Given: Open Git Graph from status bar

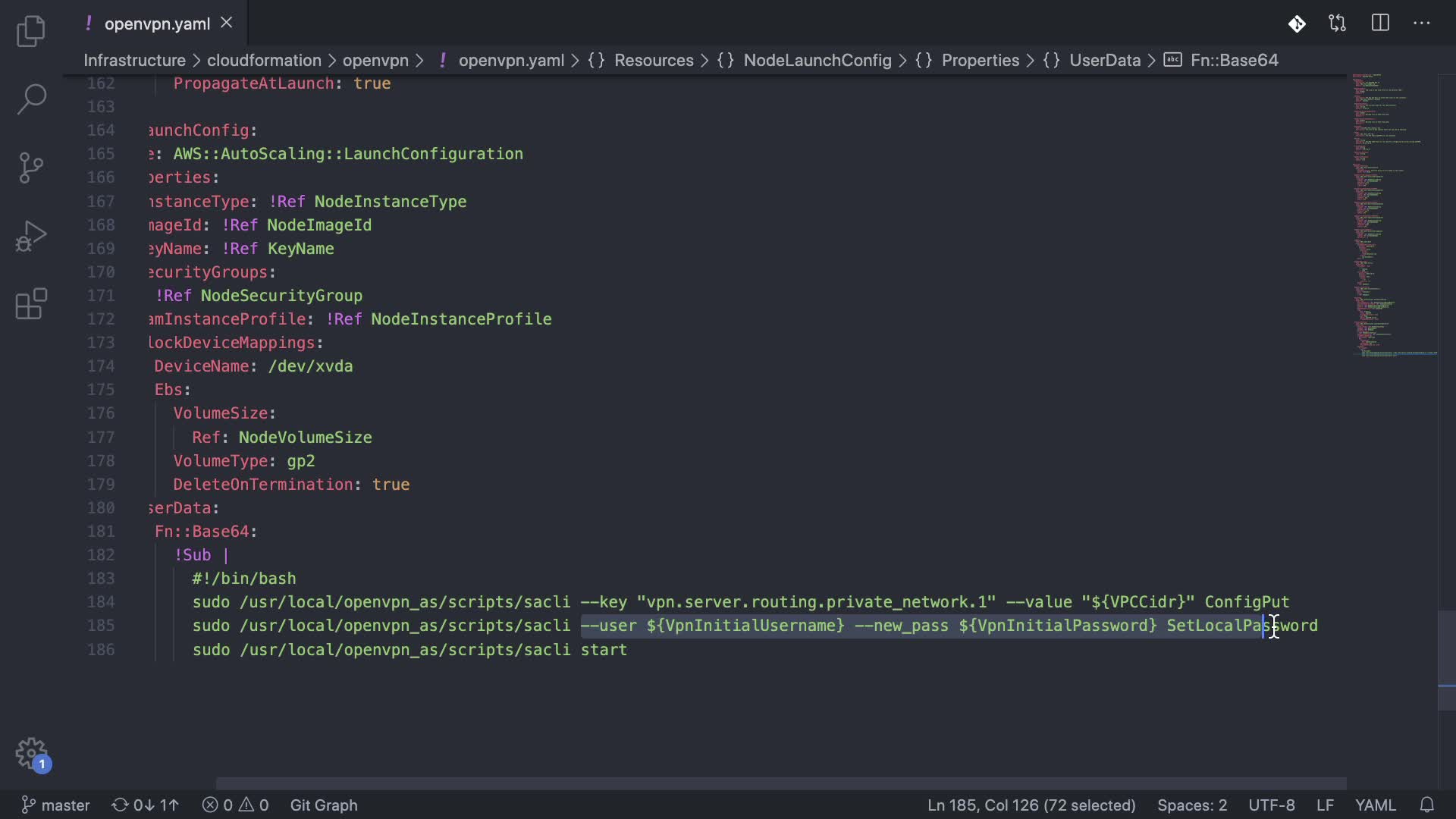Looking at the screenshot, I should pos(324,805).
